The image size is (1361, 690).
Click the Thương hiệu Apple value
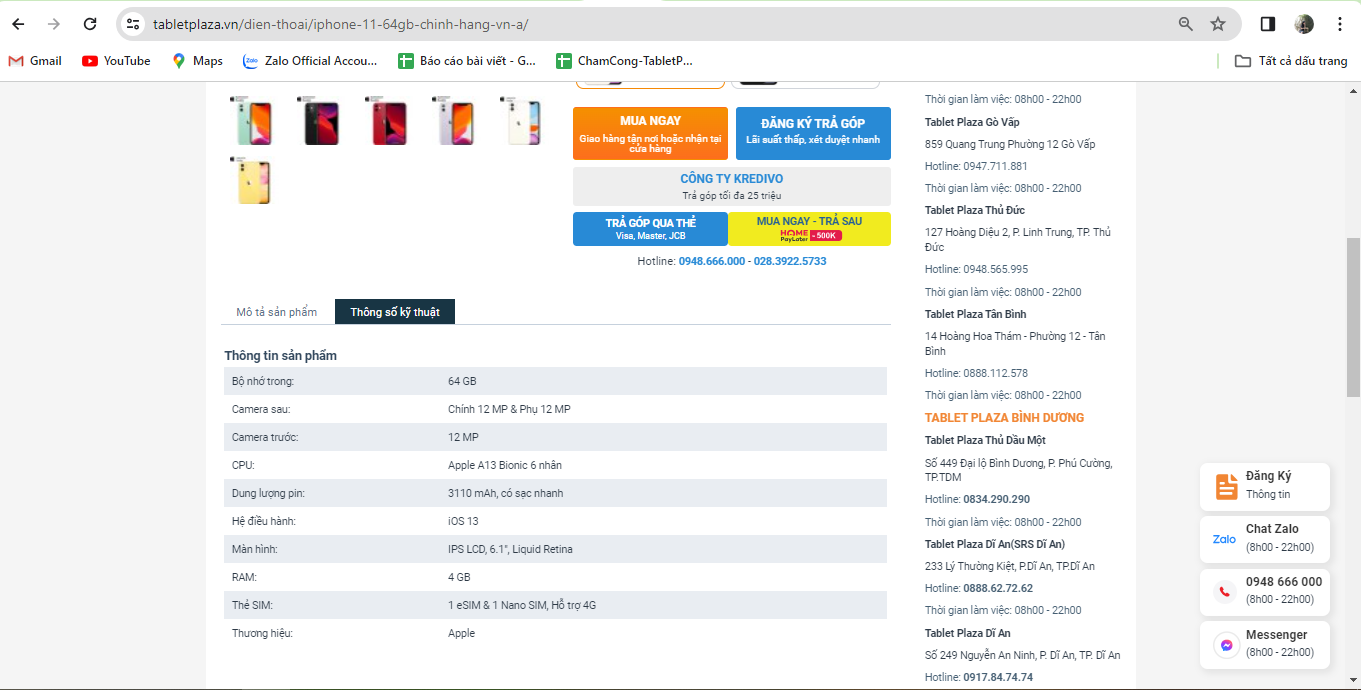(462, 633)
